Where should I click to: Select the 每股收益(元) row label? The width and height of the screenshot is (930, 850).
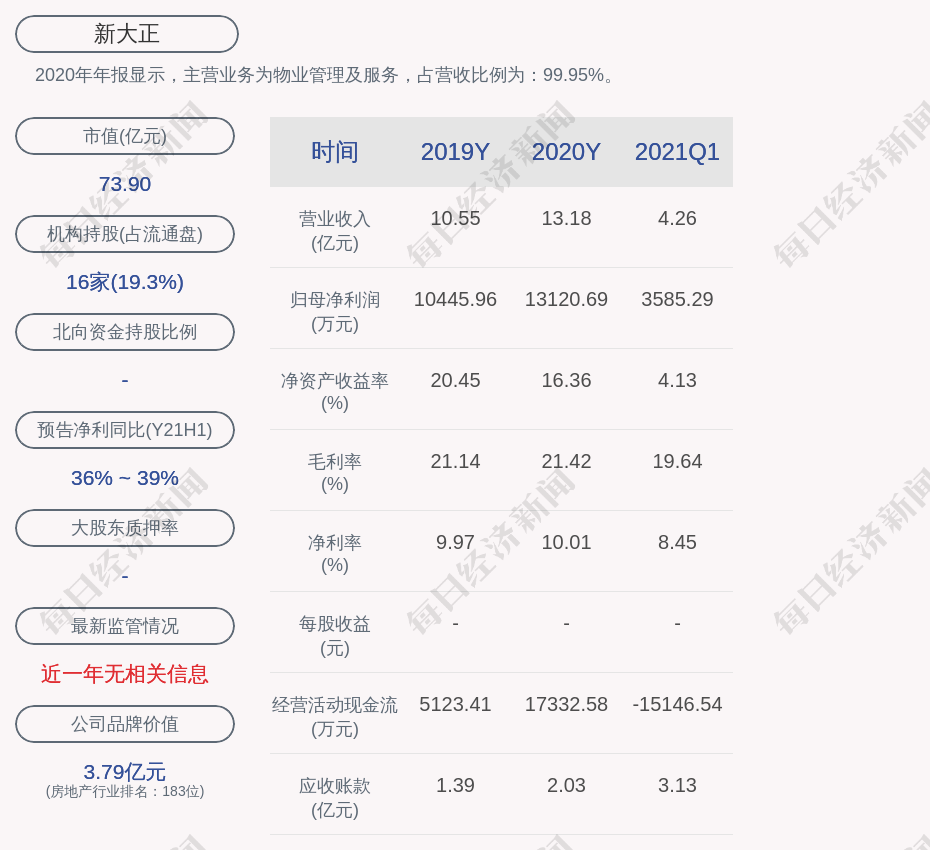(335, 636)
